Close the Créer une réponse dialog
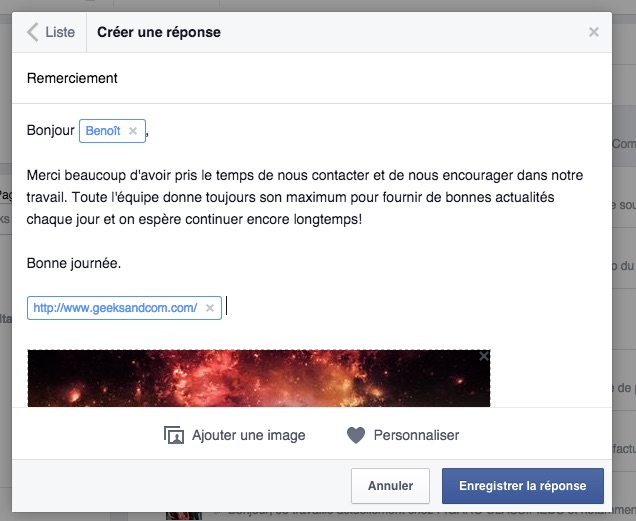The height and width of the screenshot is (521, 636). 594,32
